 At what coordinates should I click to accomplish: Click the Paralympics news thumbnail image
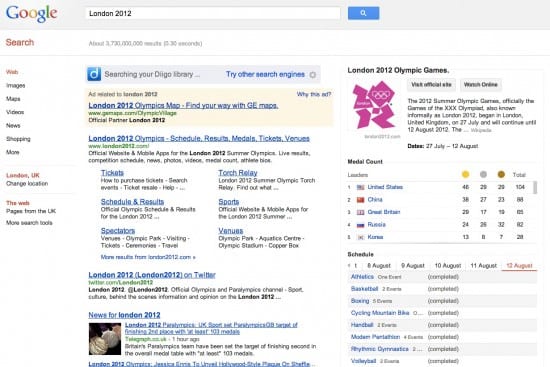click(x=105, y=339)
